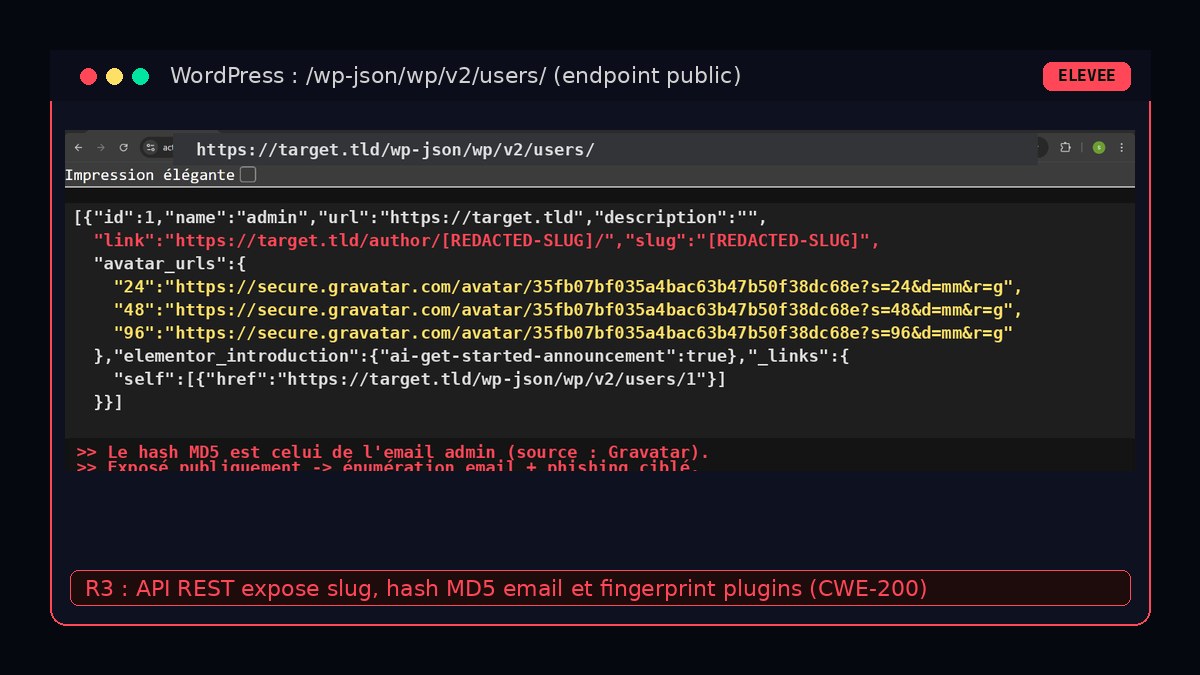Open the site information icon in the address bar
Viewport: 1200px width, 675px height.
click(x=150, y=147)
